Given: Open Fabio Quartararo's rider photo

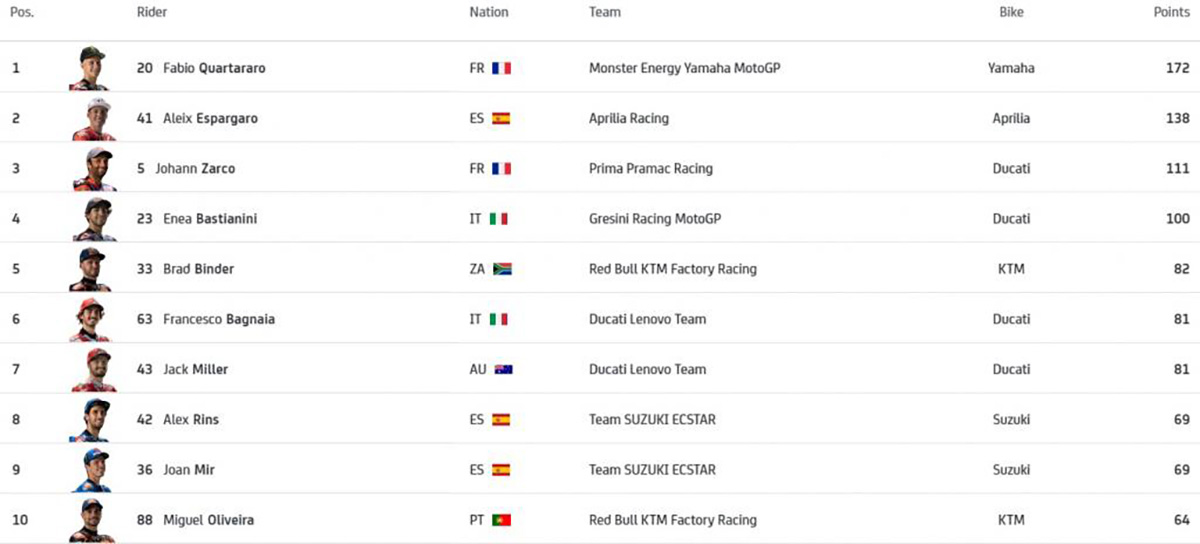Looking at the screenshot, I should click(90, 68).
